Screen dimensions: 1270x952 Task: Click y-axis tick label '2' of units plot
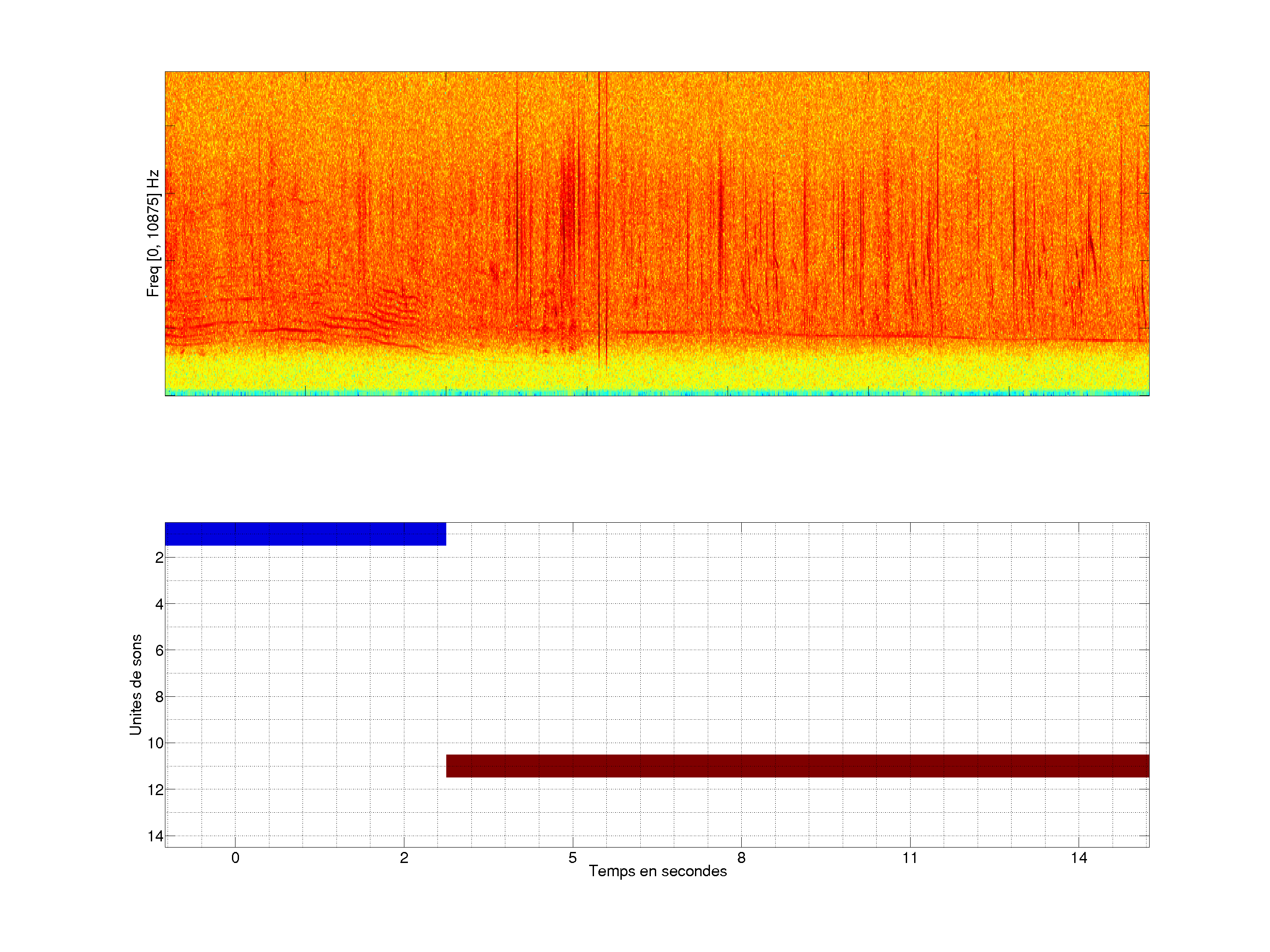159,558
